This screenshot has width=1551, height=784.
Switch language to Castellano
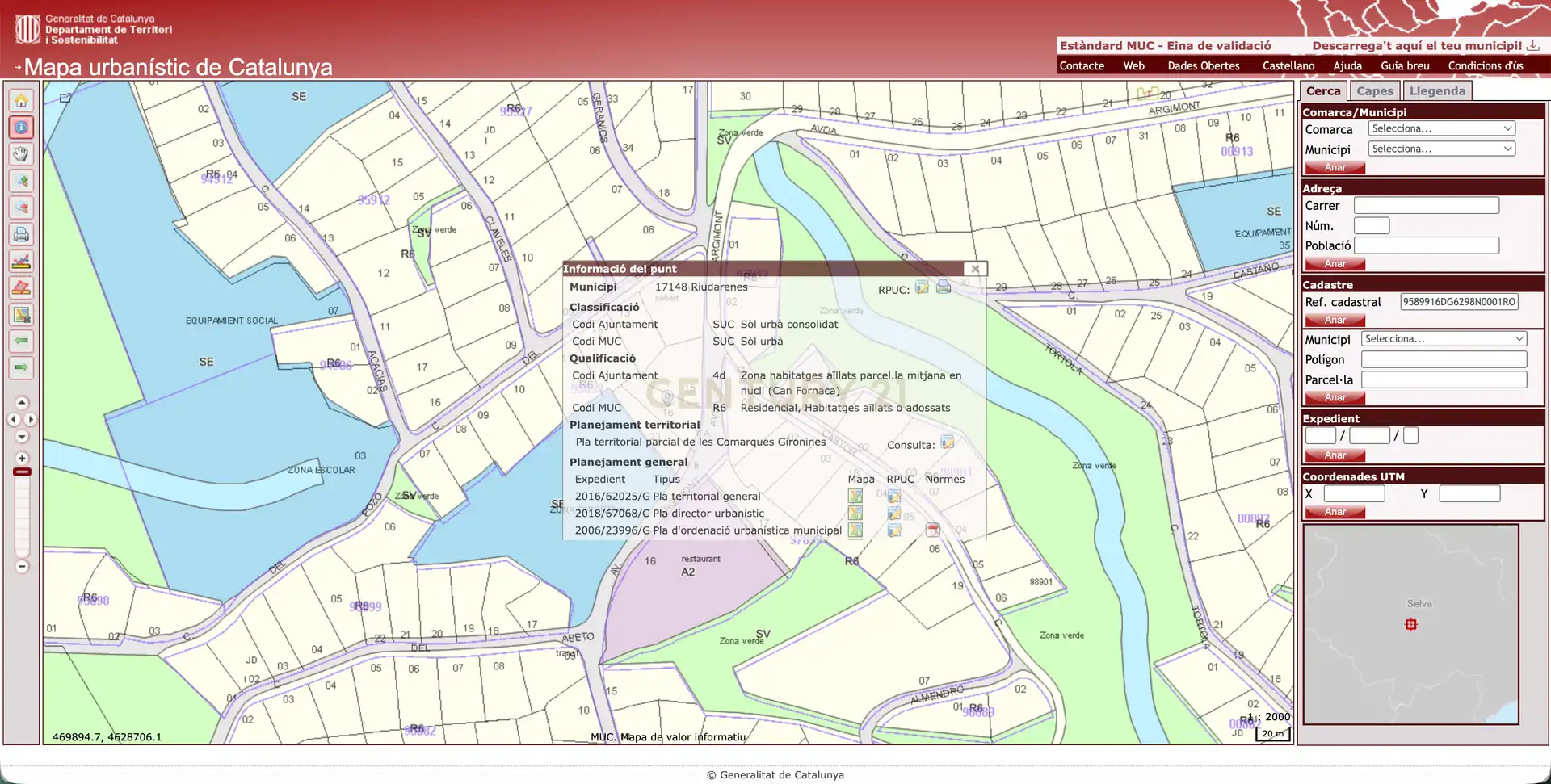pyautogui.click(x=1288, y=66)
